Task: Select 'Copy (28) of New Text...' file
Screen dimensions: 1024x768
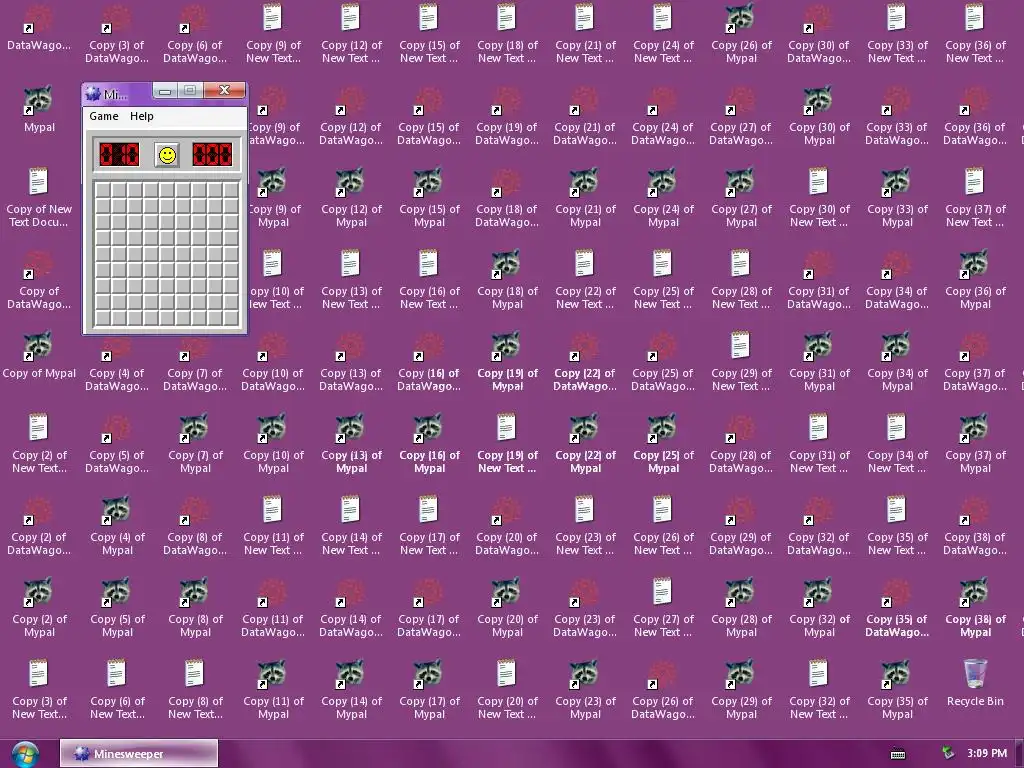Action: (741, 280)
